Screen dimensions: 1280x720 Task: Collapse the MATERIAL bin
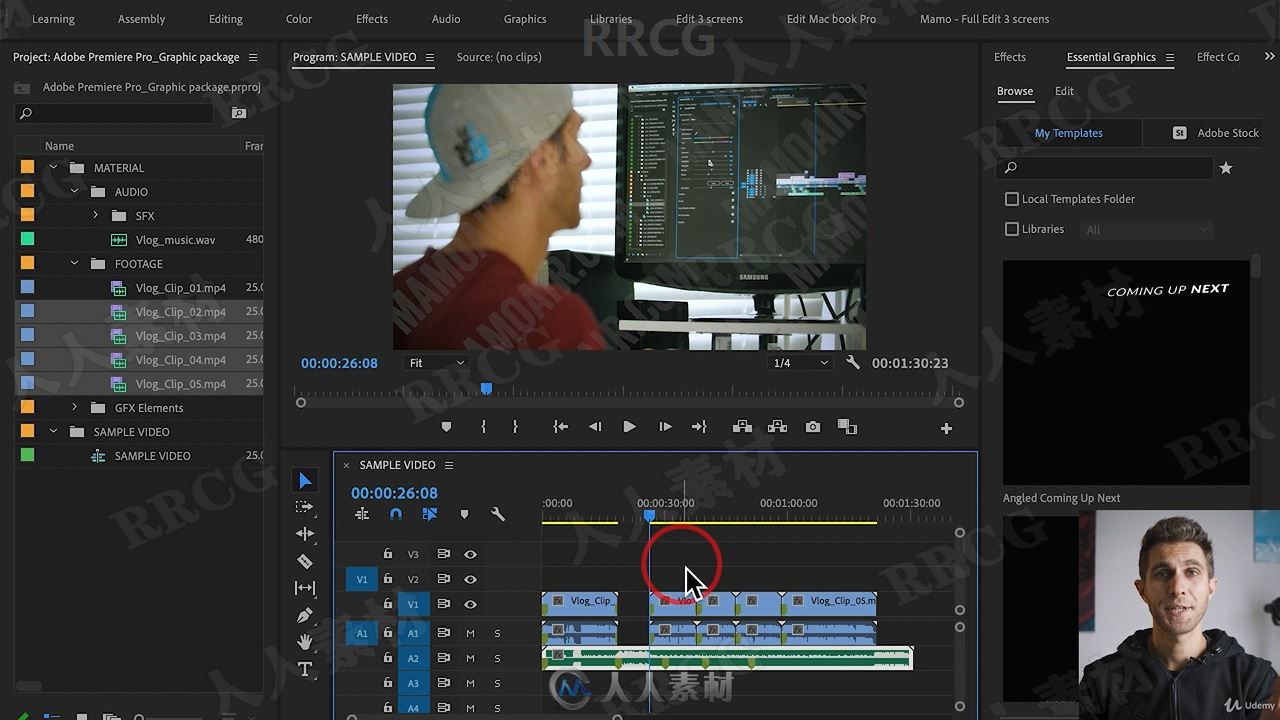[x=53, y=168]
